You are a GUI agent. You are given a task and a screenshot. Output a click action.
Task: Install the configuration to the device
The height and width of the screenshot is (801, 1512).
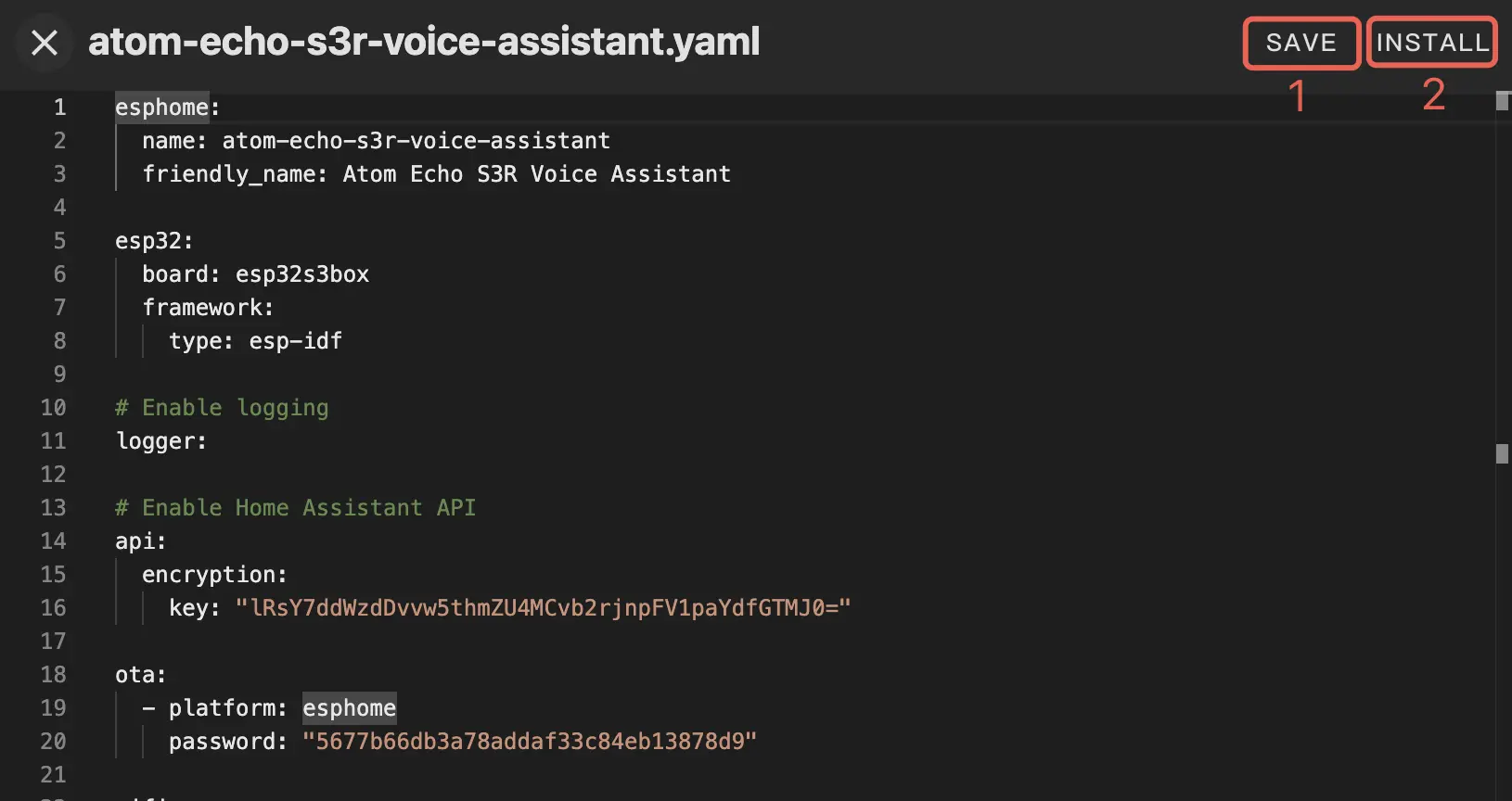click(1431, 43)
